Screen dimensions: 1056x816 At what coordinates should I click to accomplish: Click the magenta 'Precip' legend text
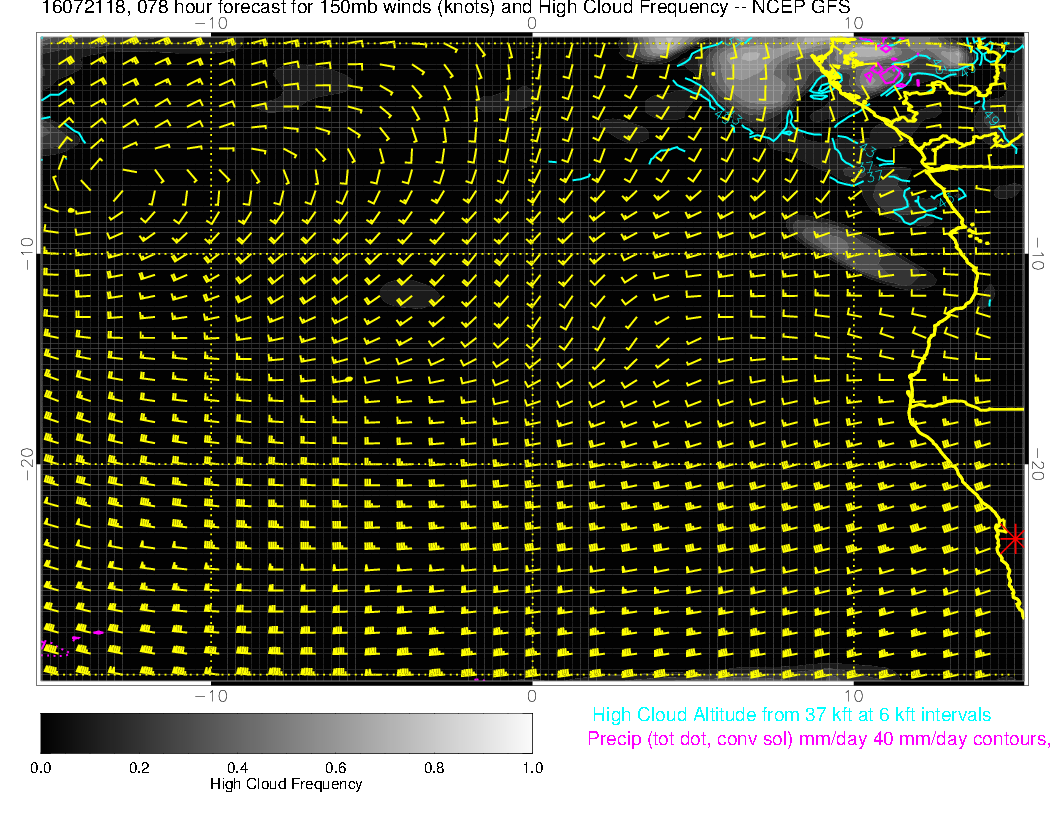[x=818, y=739]
